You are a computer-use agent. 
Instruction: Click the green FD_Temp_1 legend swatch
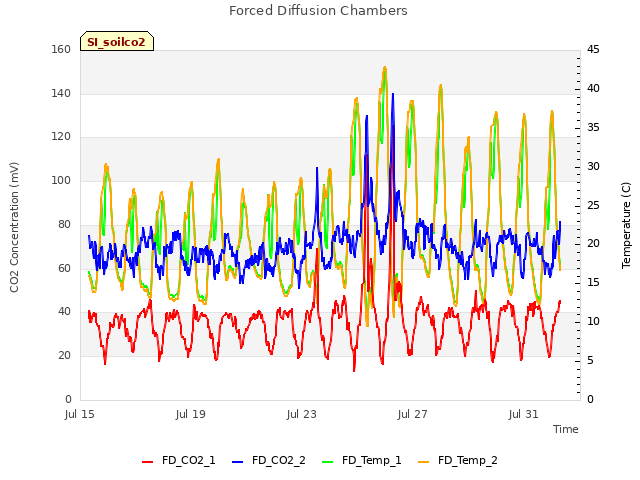[x=328, y=462]
